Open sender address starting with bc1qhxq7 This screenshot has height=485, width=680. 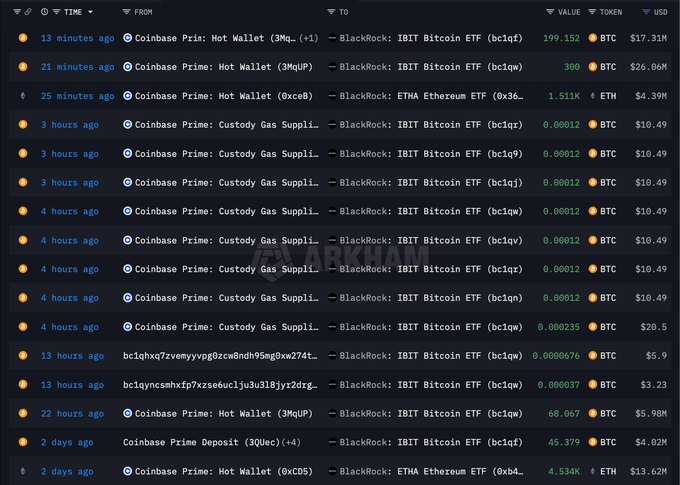pos(220,356)
